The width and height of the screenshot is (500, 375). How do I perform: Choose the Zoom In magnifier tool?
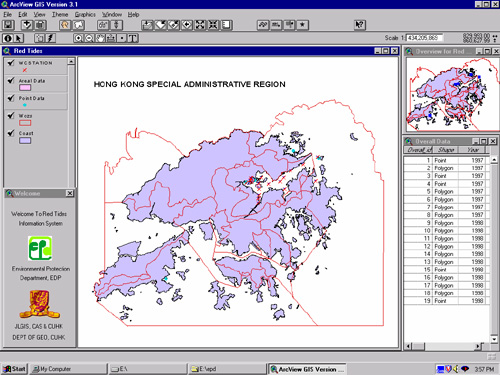pyautogui.click(x=78, y=38)
